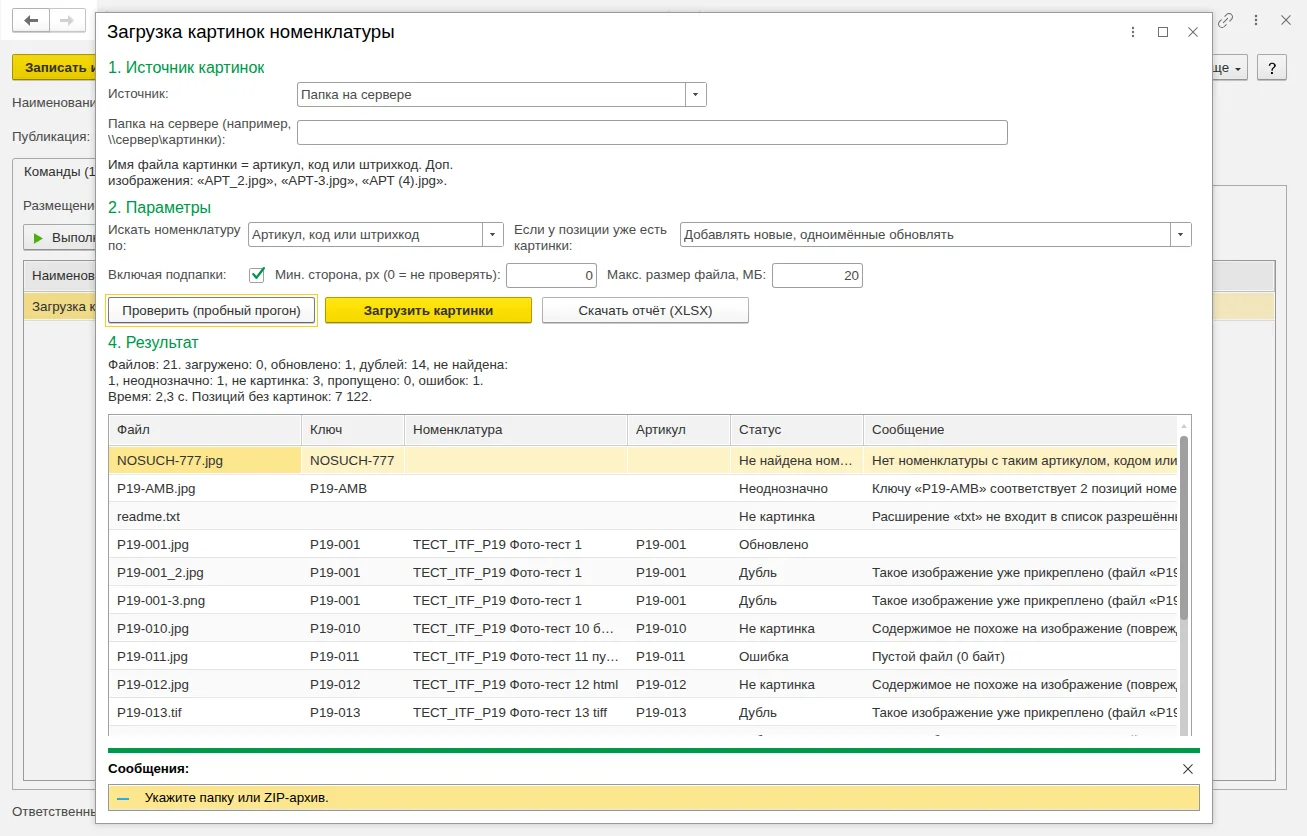The height and width of the screenshot is (836, 1307).
Task: Sort by the Номенклатура column header
Action: (516, 430)
